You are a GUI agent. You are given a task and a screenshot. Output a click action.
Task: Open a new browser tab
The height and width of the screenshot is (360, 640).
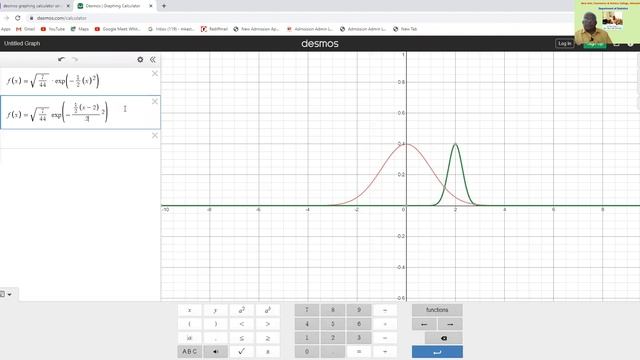[x=164, y=6]
